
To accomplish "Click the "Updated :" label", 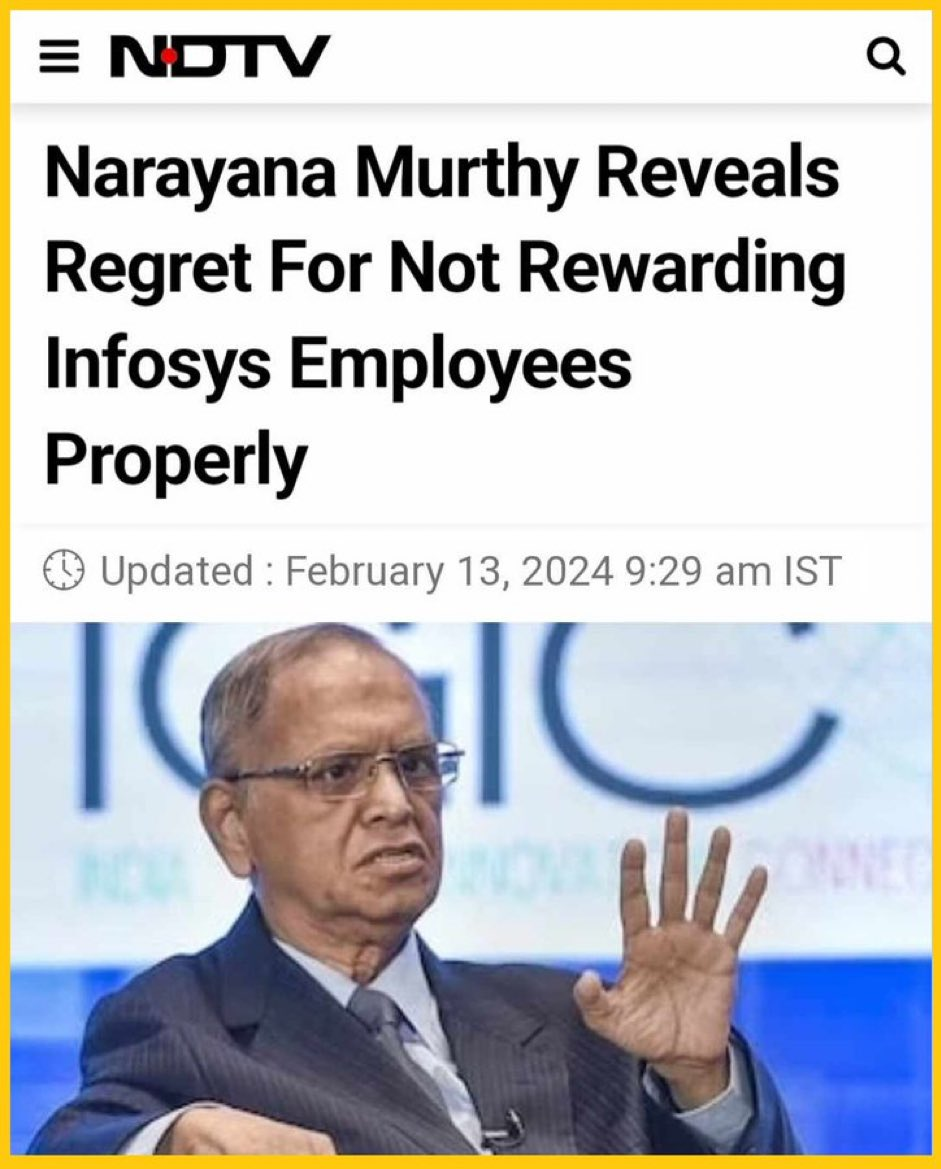I will coord(186,571).
